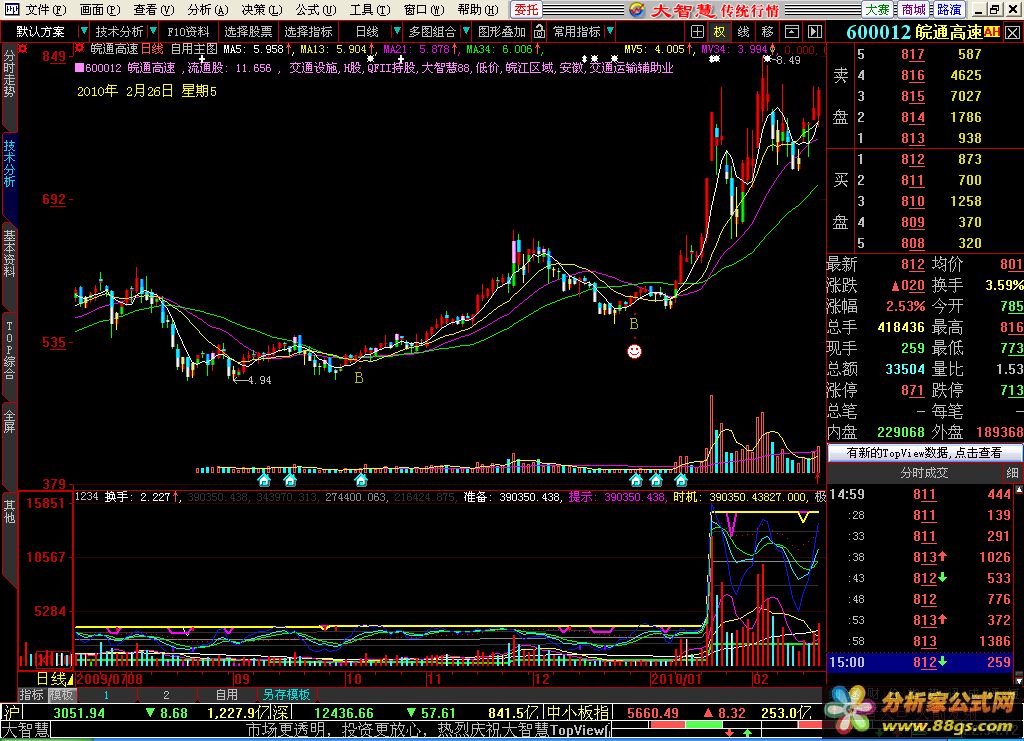The image size is (1024, 741).
Task: Click the B buy signal near October
Action: click(x=359, y=377)
